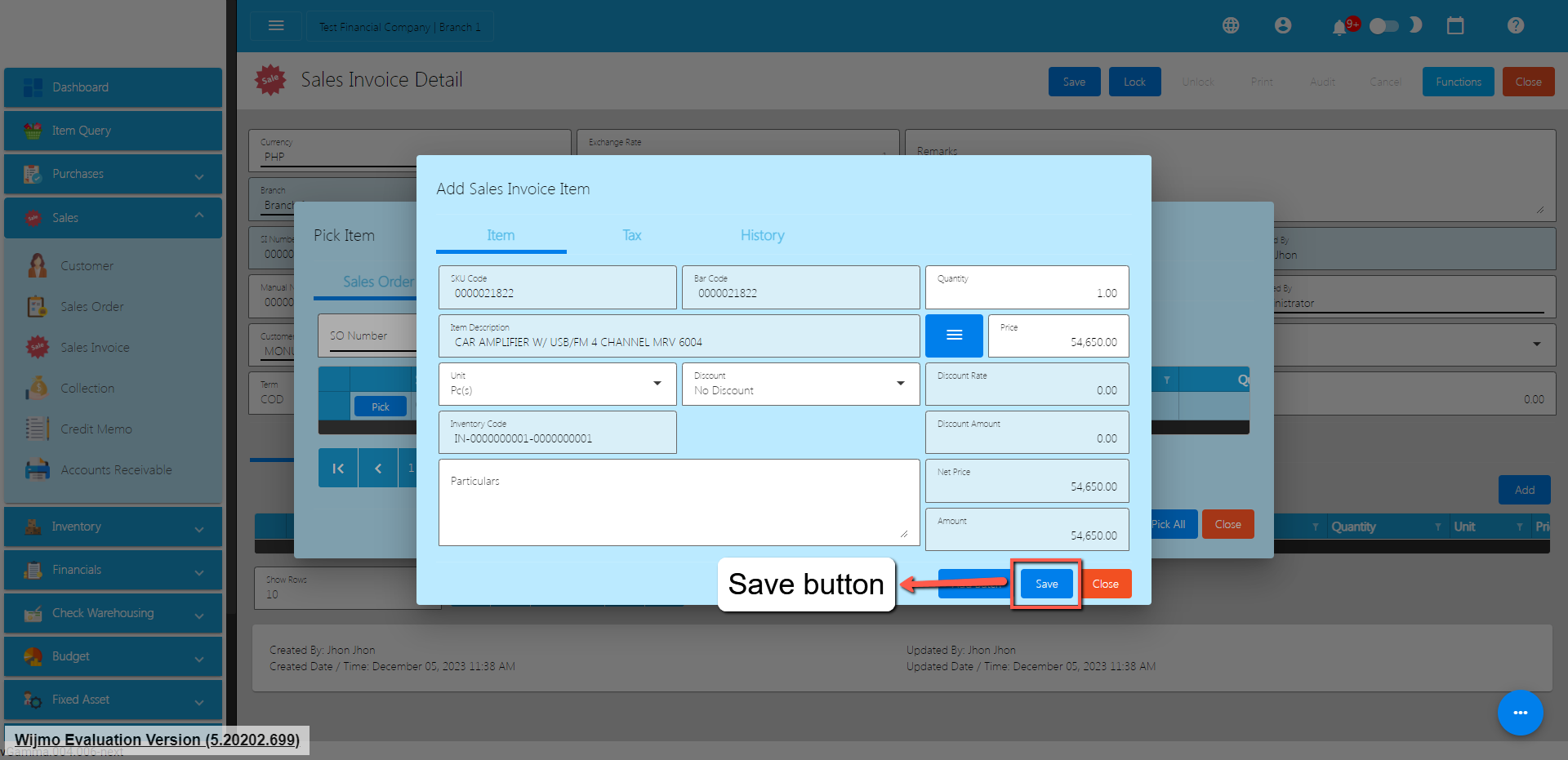The height and width of the screenshot is (760, 1568).
Task: Switch to the Tax tab
Action: click(631, 236)
